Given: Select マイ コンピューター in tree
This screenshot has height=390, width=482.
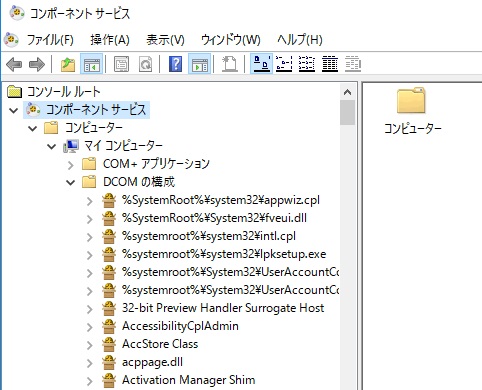Looking at the screenshot, I should [123, 146].
